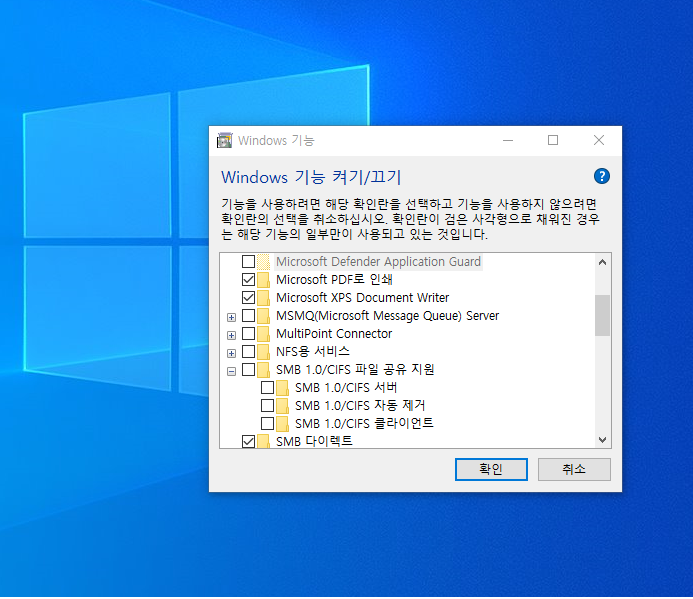Image resolution: width=693 pixels, height=599 pixels.
Task: Select the MultiPoint Connector label
Action: [x=334, y=334]
